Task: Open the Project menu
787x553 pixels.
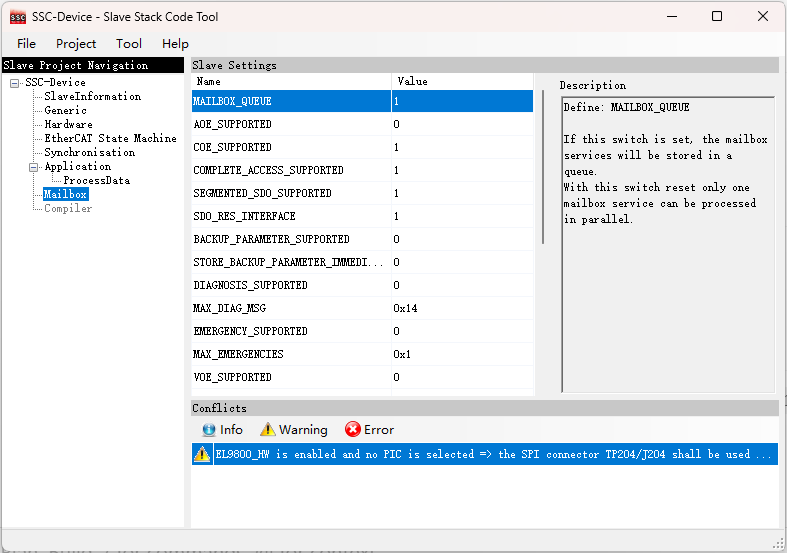Action: tap(76, 44)
